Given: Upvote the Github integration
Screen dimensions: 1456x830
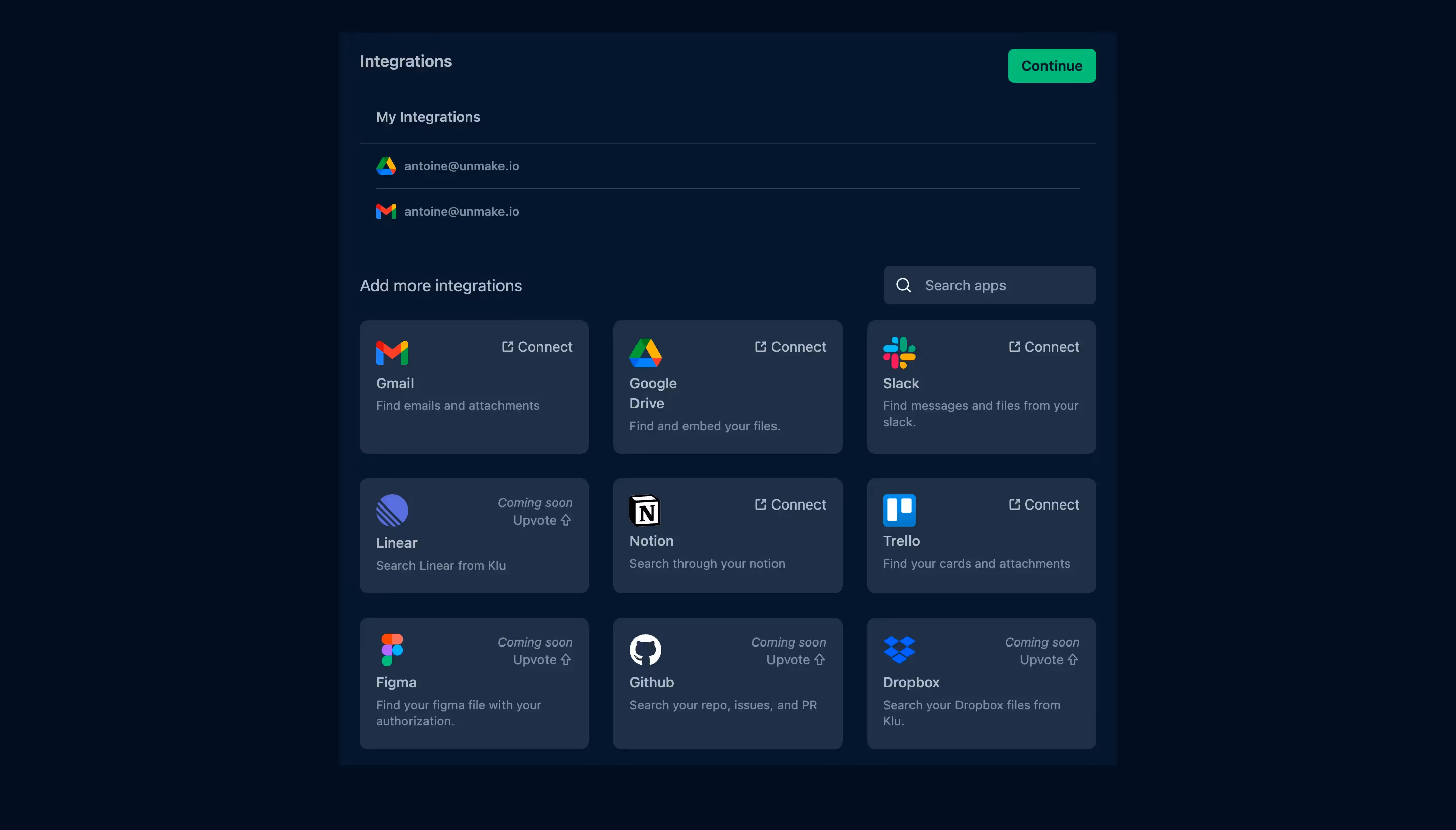Looking at the screenshot, I should (795, 659).
